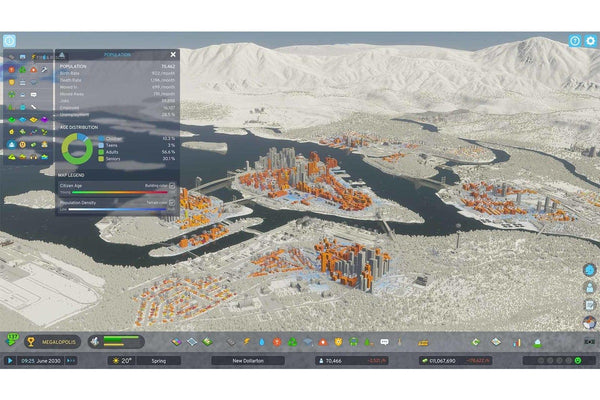
Task: Open the info views button at top left
Action: coord(10,41)
